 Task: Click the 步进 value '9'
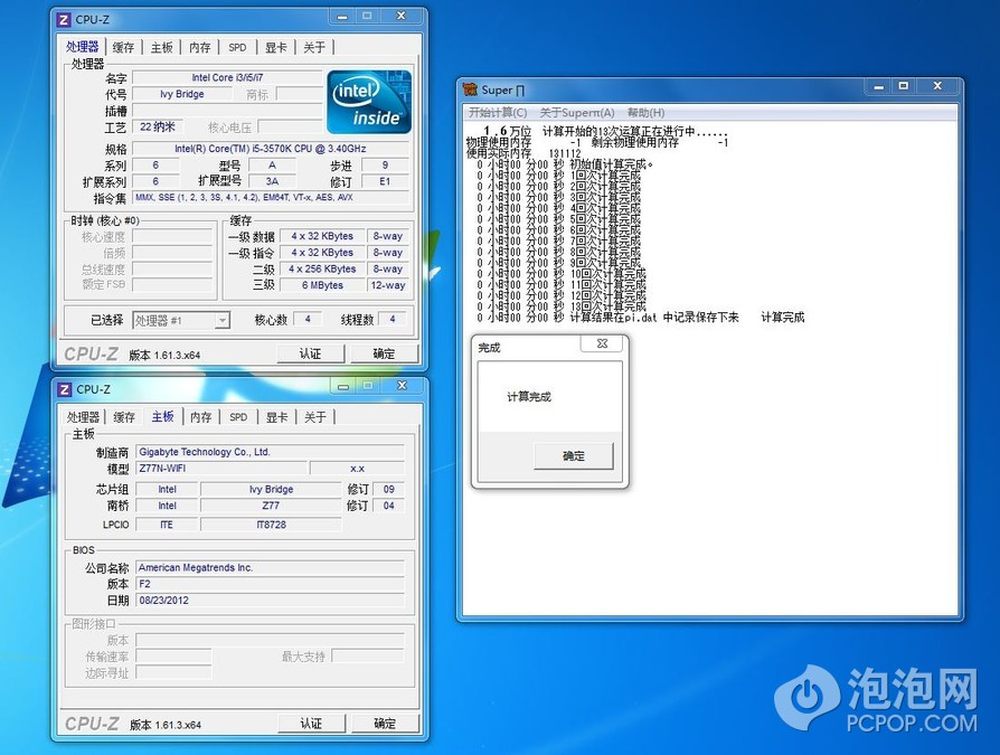385,165
